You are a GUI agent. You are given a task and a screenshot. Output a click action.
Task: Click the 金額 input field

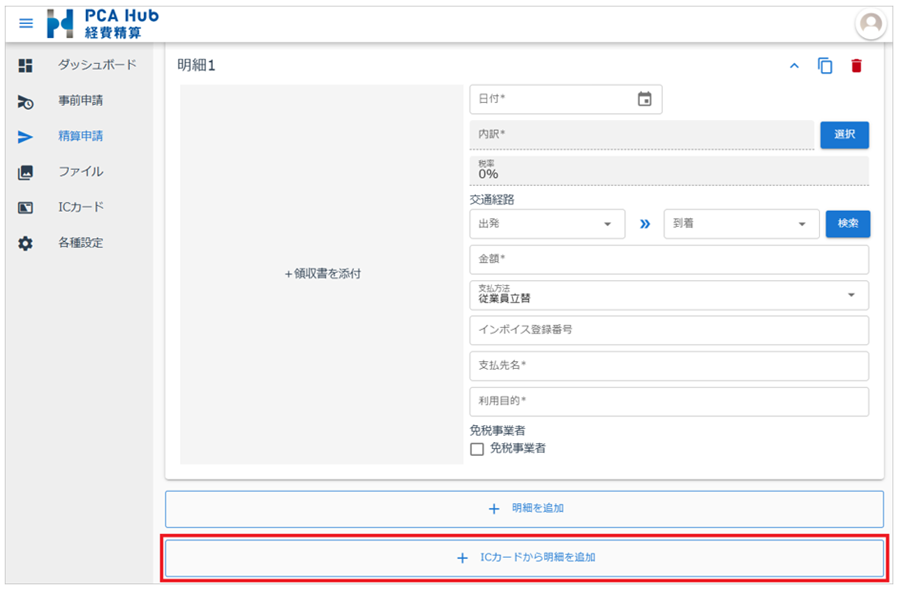[668, 259]
